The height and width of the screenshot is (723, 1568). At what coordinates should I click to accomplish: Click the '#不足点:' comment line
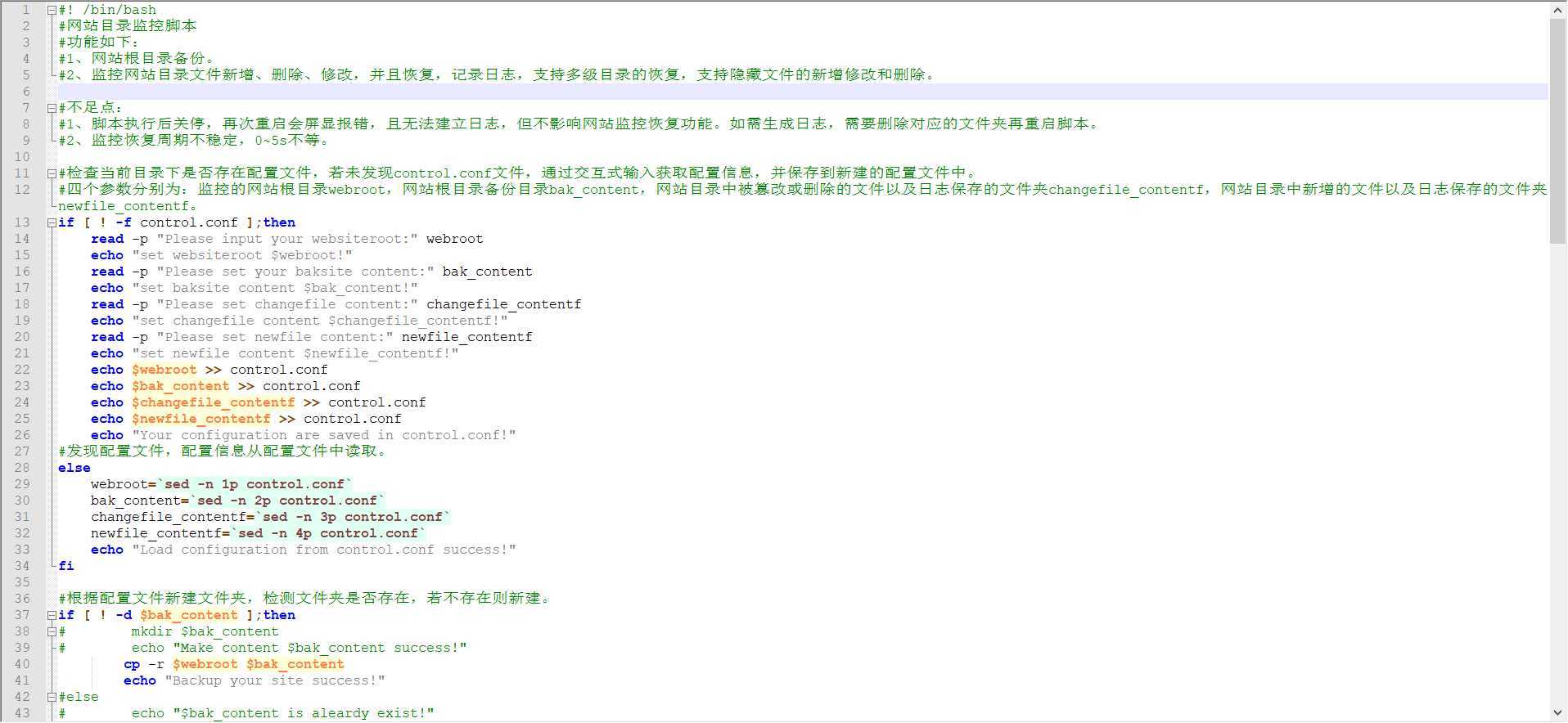[x=91, y=108]
